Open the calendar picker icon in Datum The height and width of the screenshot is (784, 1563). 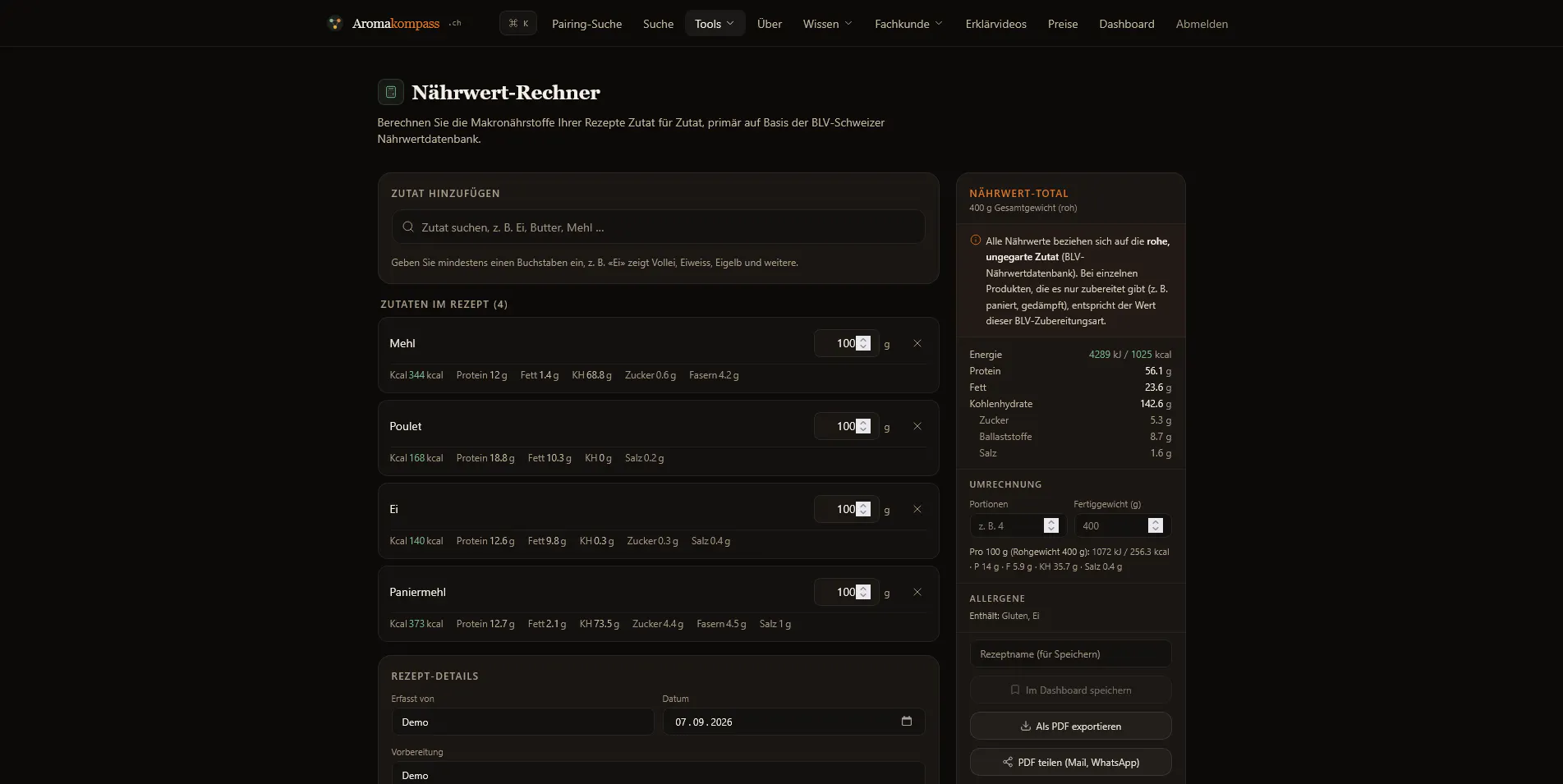[x=907, y=721]
